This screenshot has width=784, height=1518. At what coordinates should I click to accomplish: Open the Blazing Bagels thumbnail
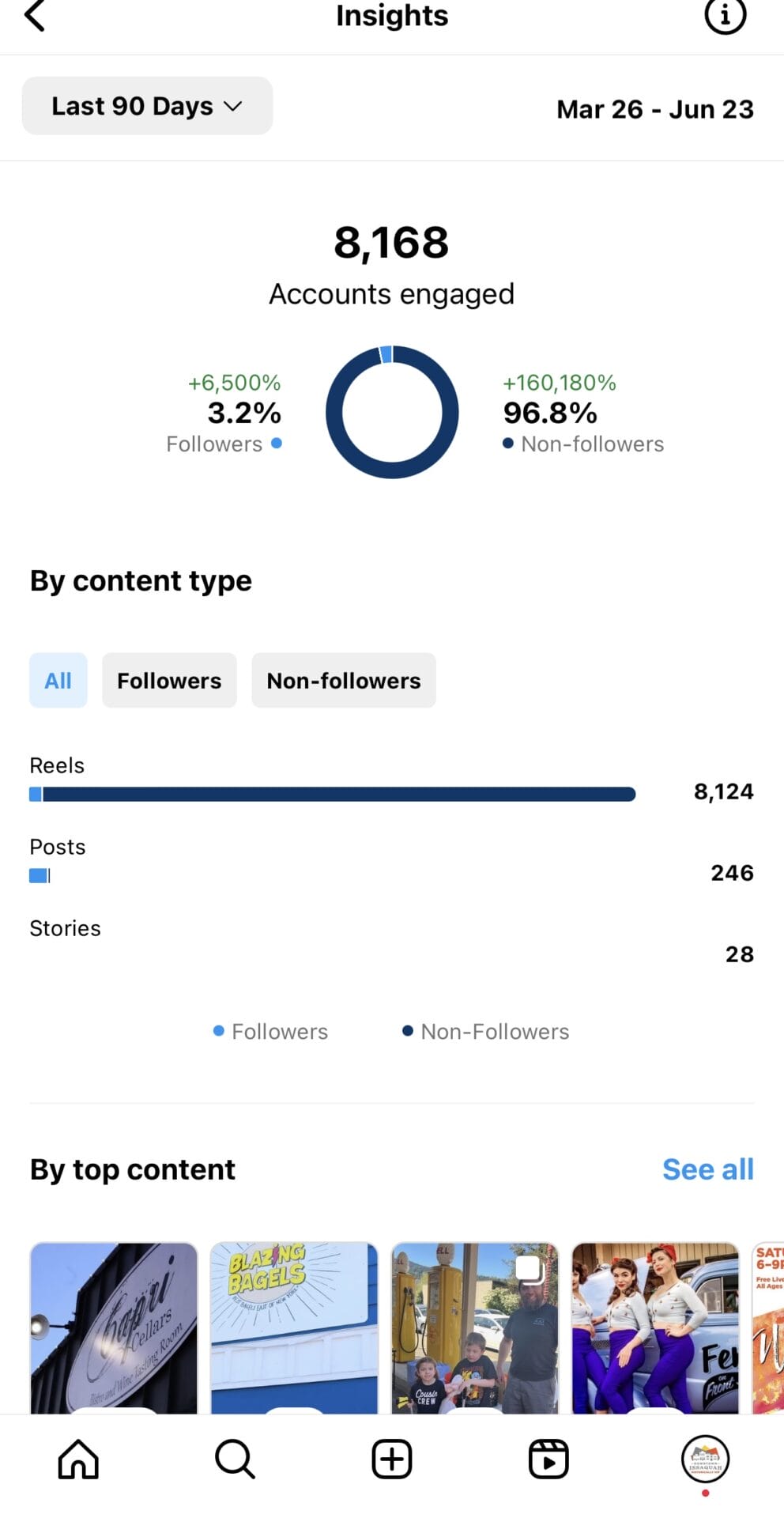tap(294, 1328)
